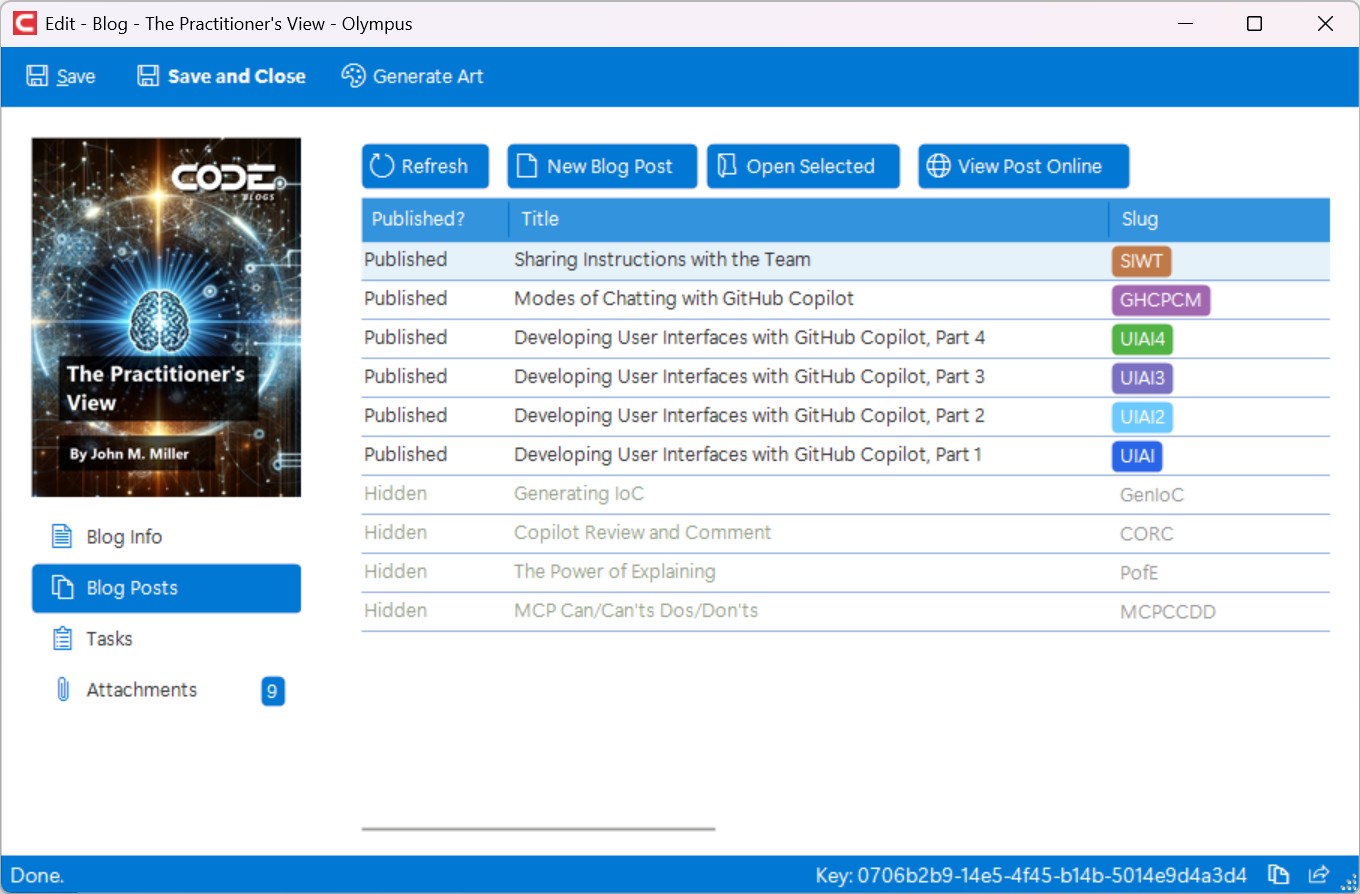This screenshot has height=894, width=1360.
Task: Click the palette icon beside Generate Art
Action: (x=353, y=76)
